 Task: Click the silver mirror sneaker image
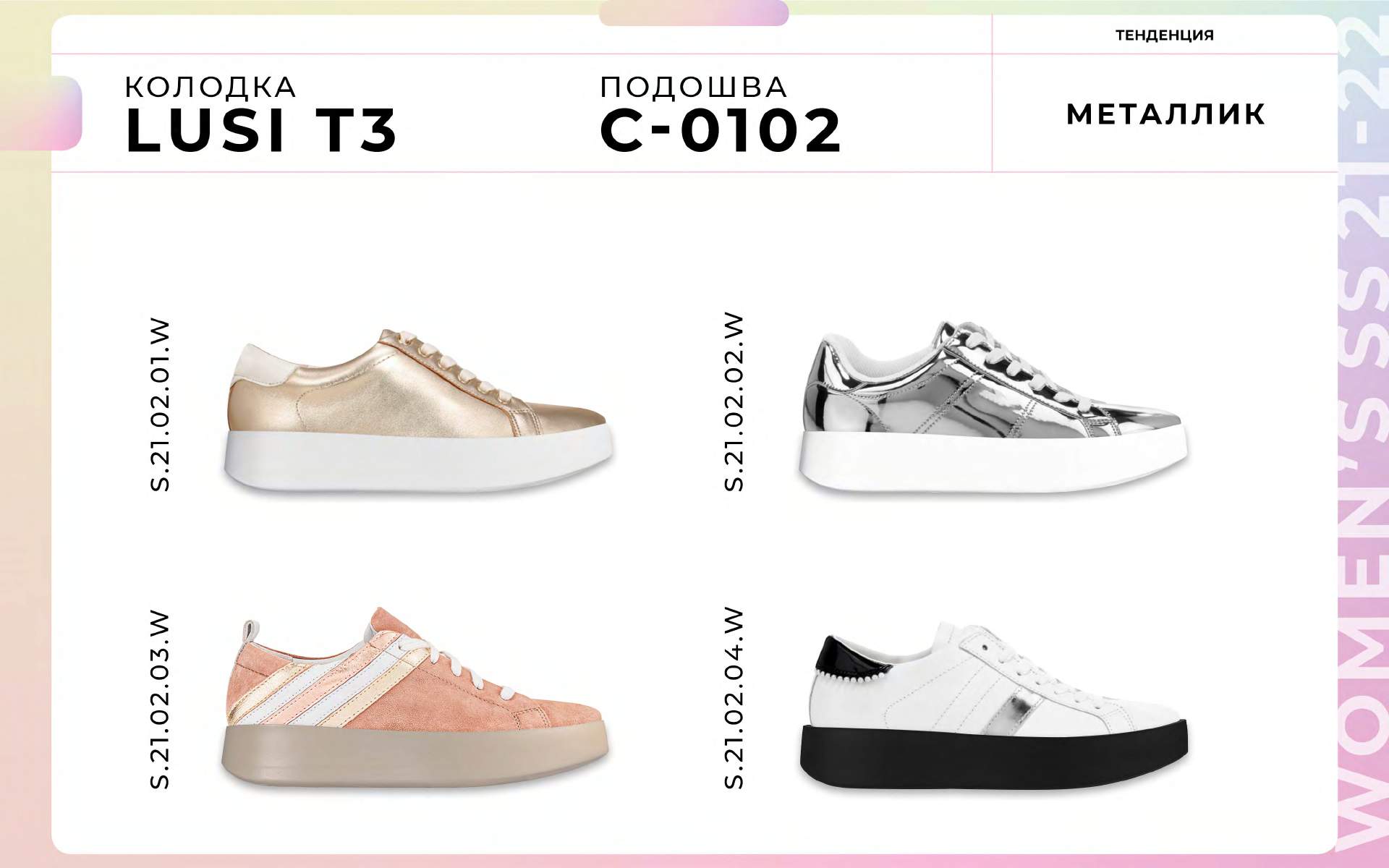(993, 407)
